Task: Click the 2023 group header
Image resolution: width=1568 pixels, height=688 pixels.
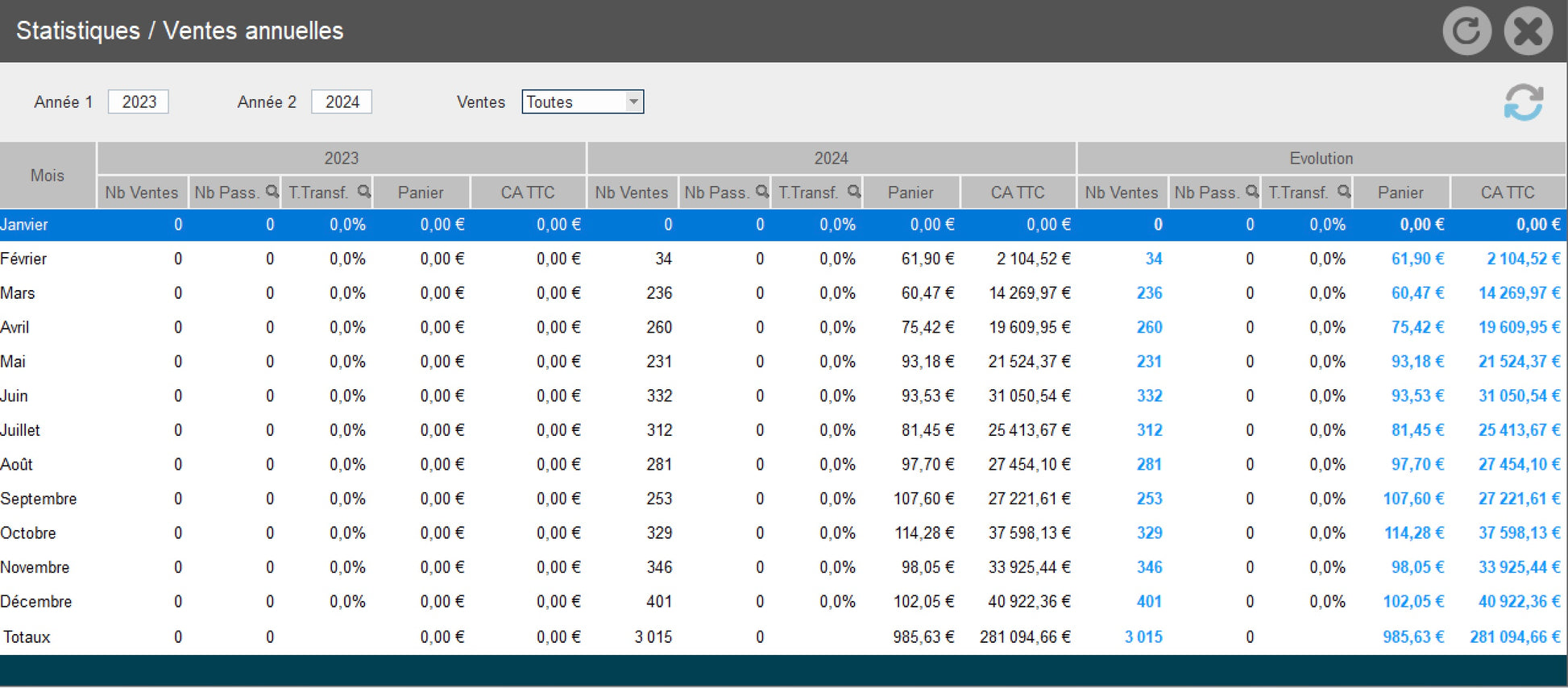Action: tap(342, 158)
